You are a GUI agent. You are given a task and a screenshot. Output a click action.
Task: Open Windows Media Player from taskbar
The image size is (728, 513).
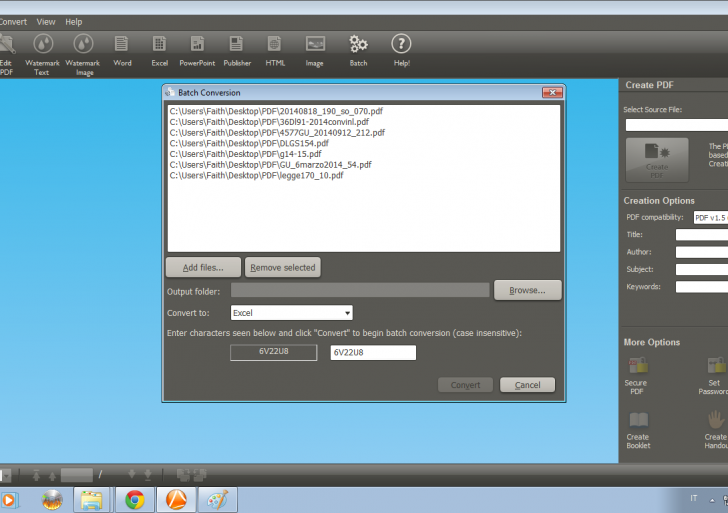[9, 500]
